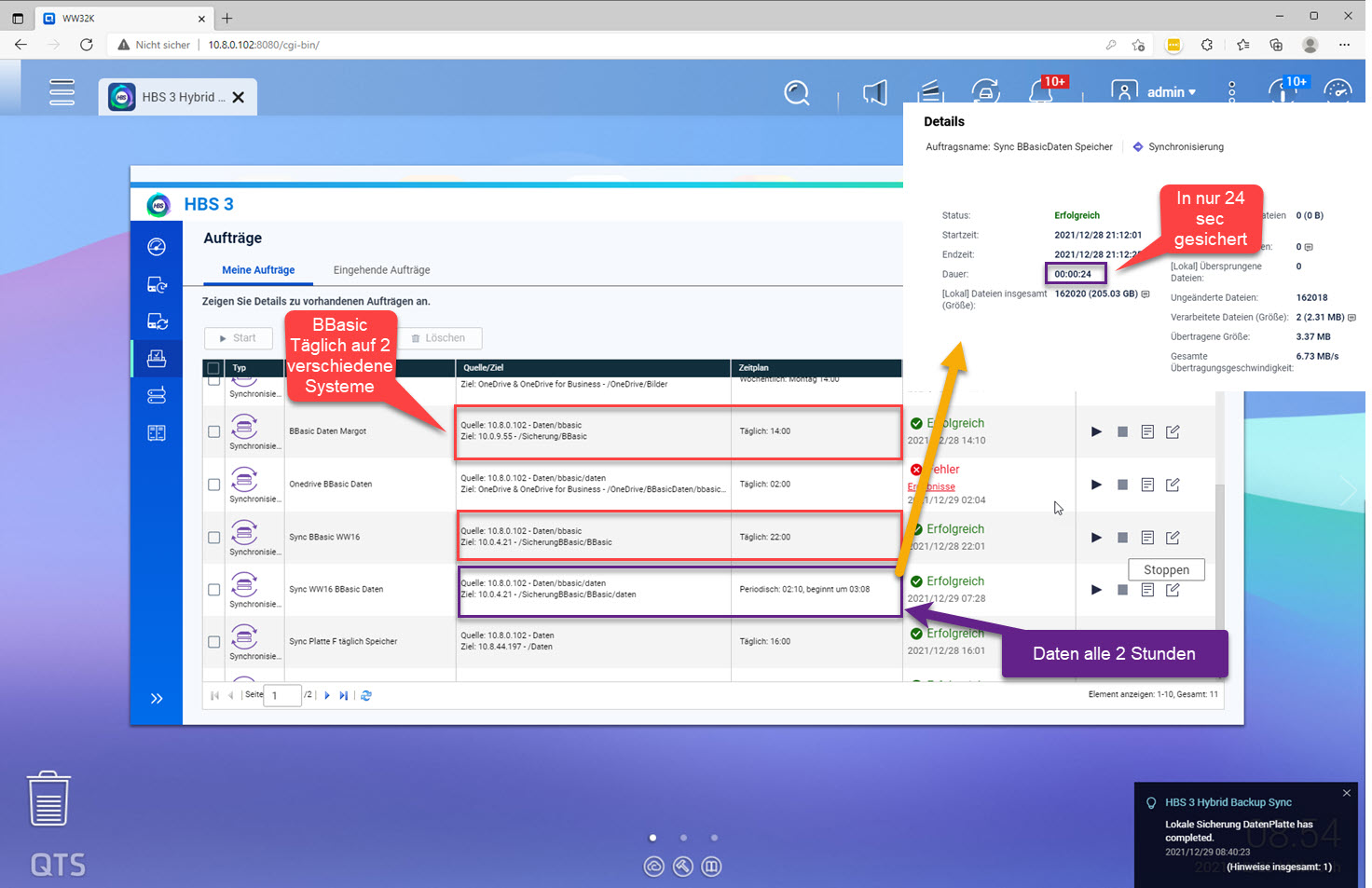This screenshot has height=888, width=1372.
Task: Reload the browser page
Action: tap(87, 45)
